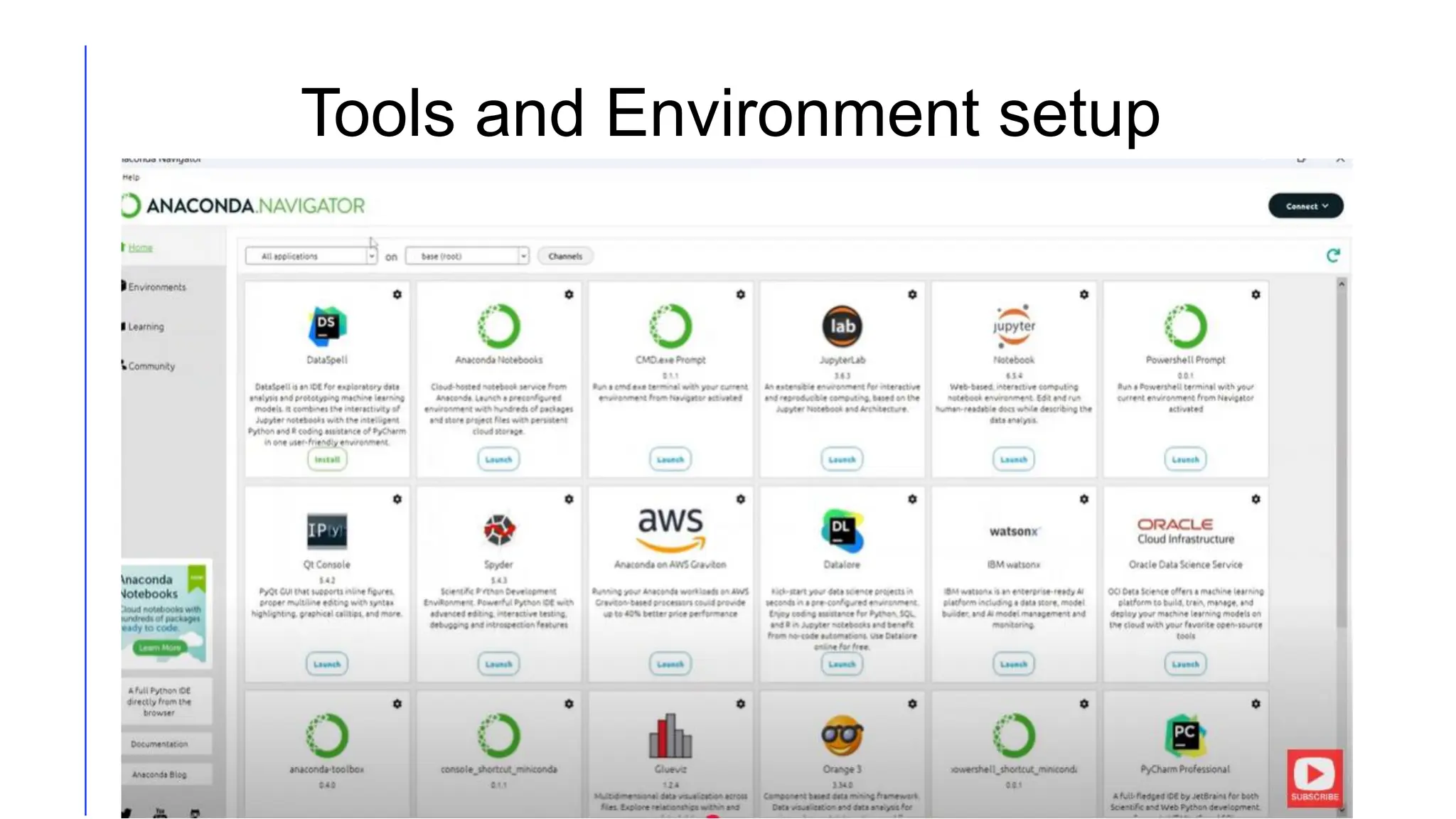This screenshot has height=819, width=1456.
Task: Open settings gear on PyCharm Professional tile
Action: (1256, 704)
